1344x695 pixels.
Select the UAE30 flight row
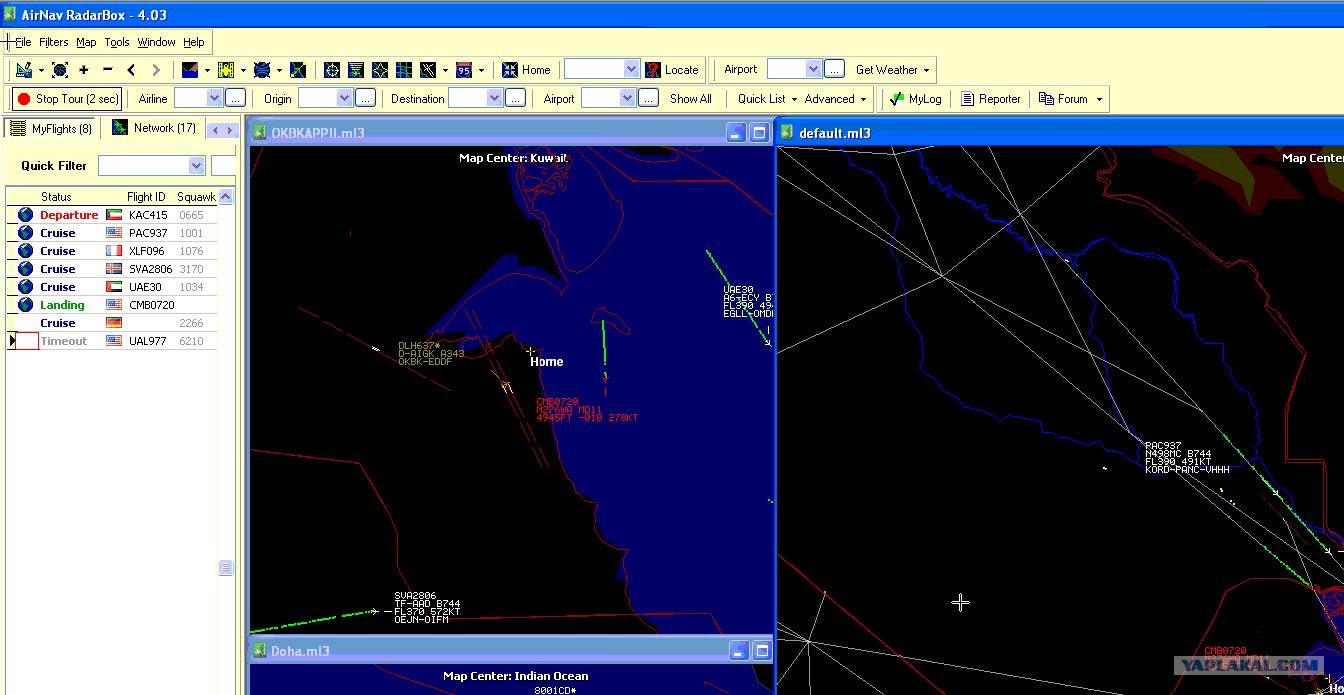click(x=112, y=287)
